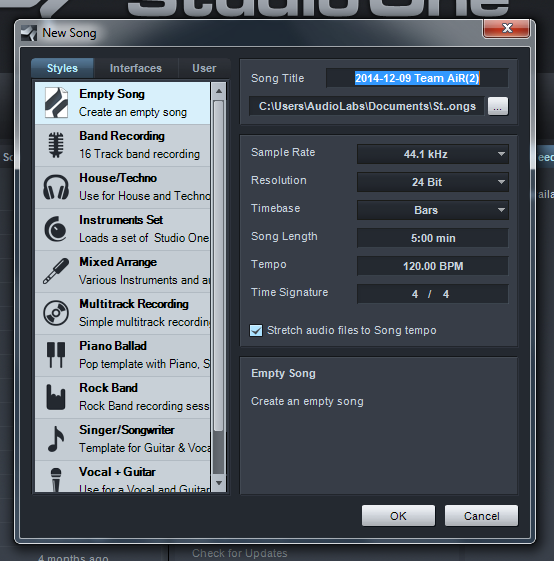Browse song folder with ellipsis button
The image size is (554, 561).
click(x=498, y=106)
